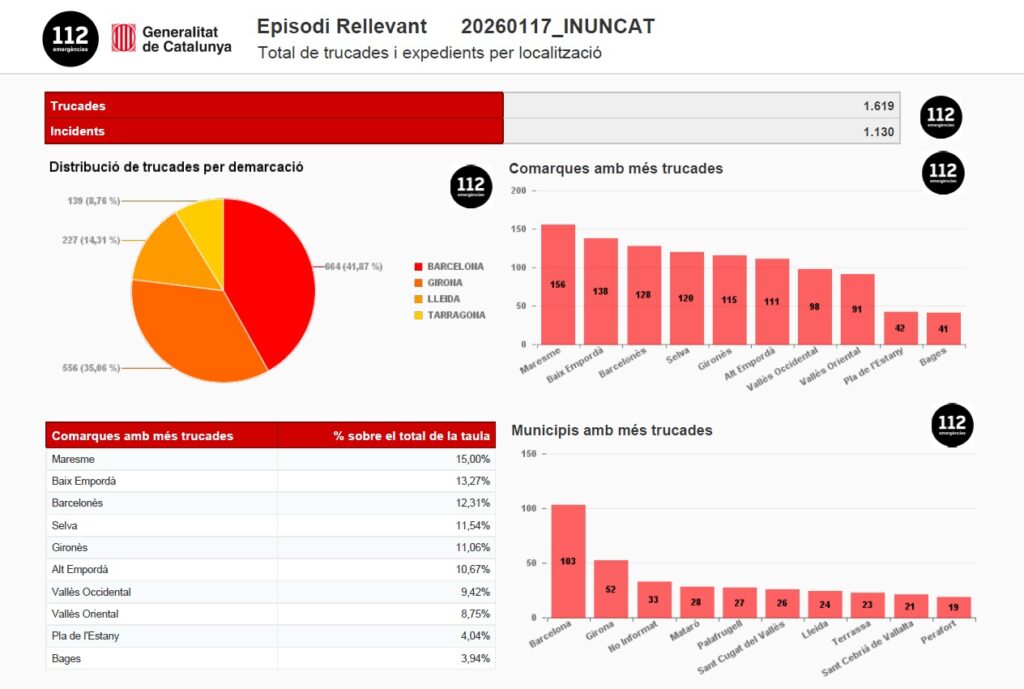
Task: Click the Girona municipality bar showing 52
Action: coord(611,588)
